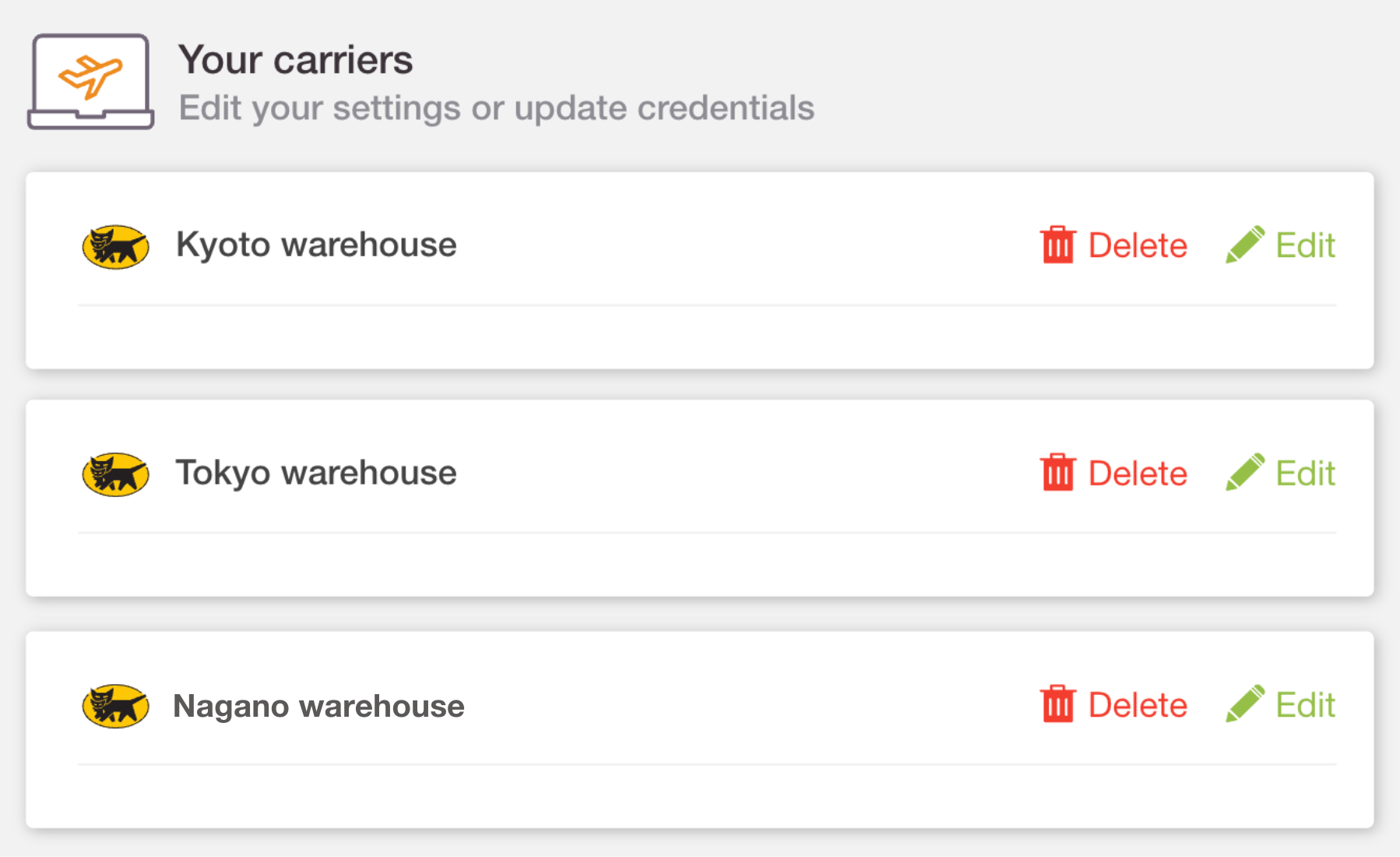Click the Tokyo warehouse Yamato cat logo
The width and height of the screenshot is (1400, 857).
[x=115, y=474]
